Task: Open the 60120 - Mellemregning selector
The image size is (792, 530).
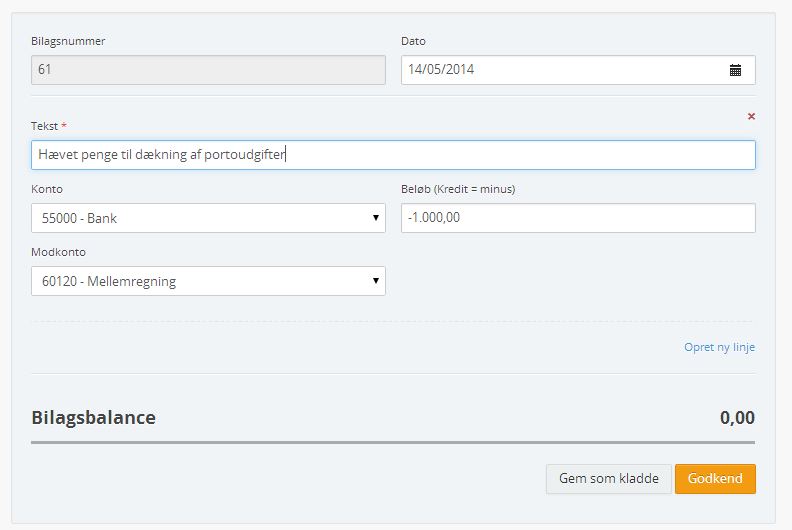Action: click(208, 281)
